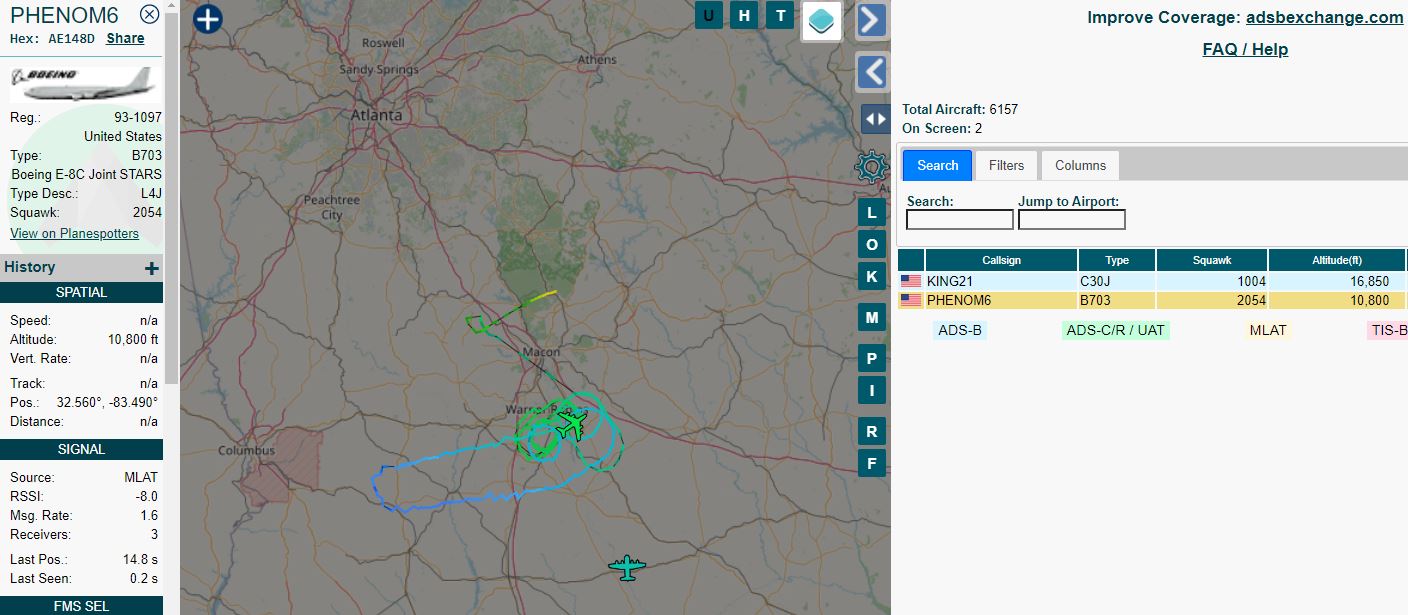The image size is (1408, 615).
Task: Select the KING21 row in aircraft table
Action: (1152, 282)
